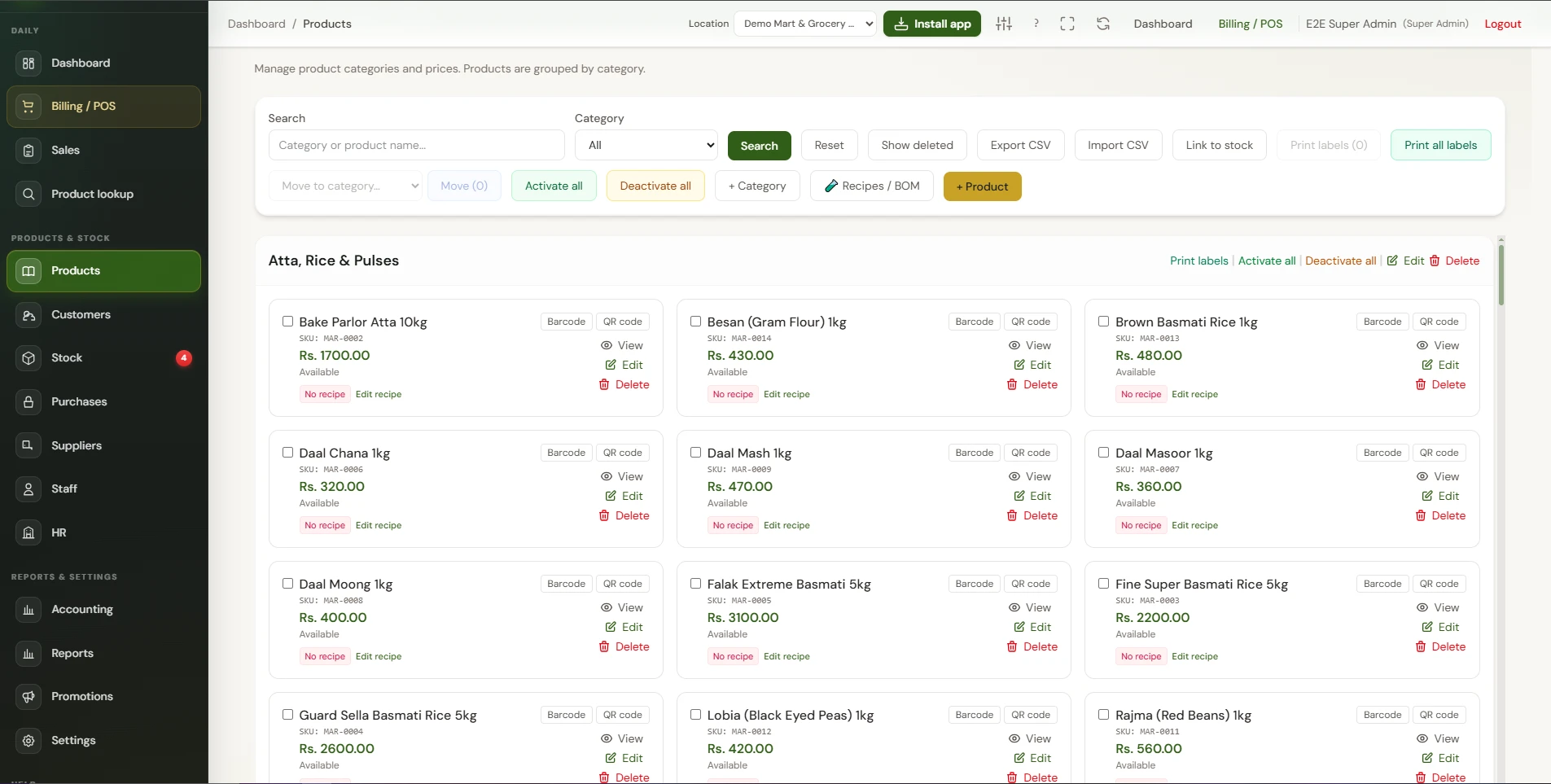Toggle the fullscreen icon in header
Image resolution: width=1551 pixels, height=784 pixels.
1067,24
